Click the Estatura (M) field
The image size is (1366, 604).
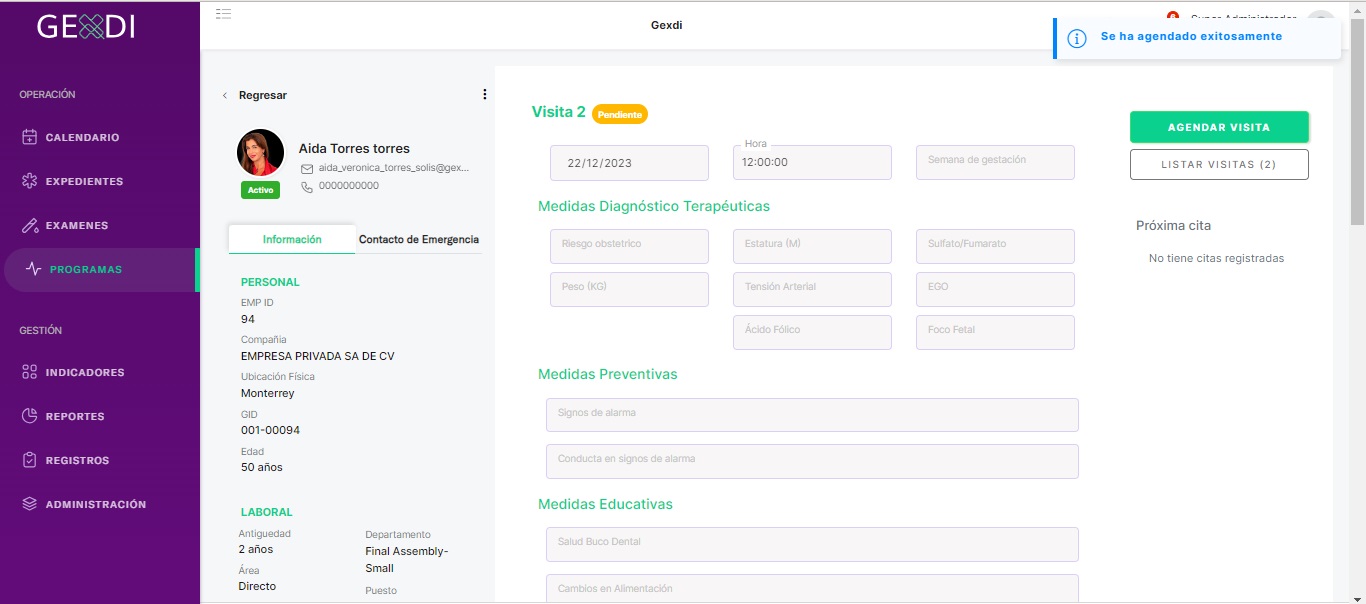tap(812, 246)
